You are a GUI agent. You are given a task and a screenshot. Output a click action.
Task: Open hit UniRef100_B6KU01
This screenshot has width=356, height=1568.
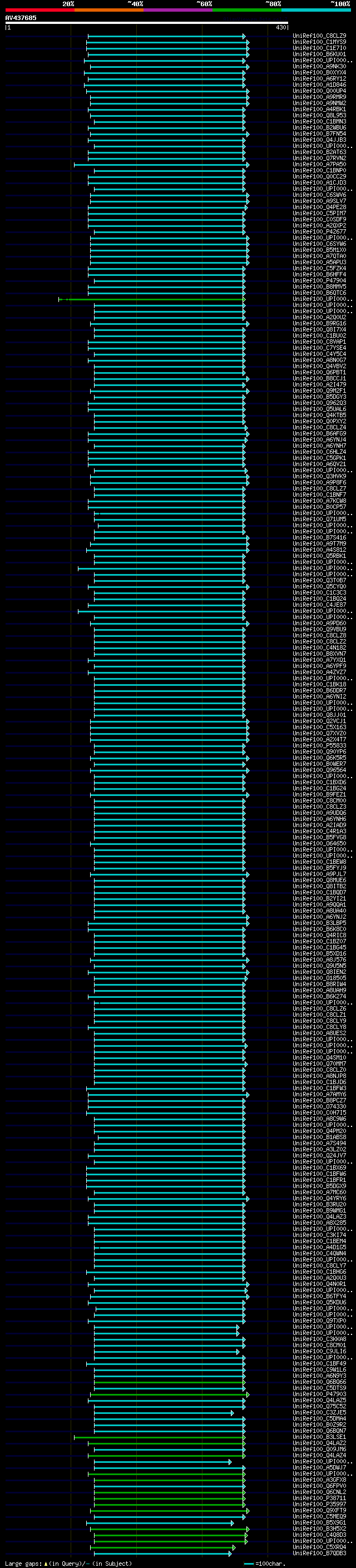319,54
